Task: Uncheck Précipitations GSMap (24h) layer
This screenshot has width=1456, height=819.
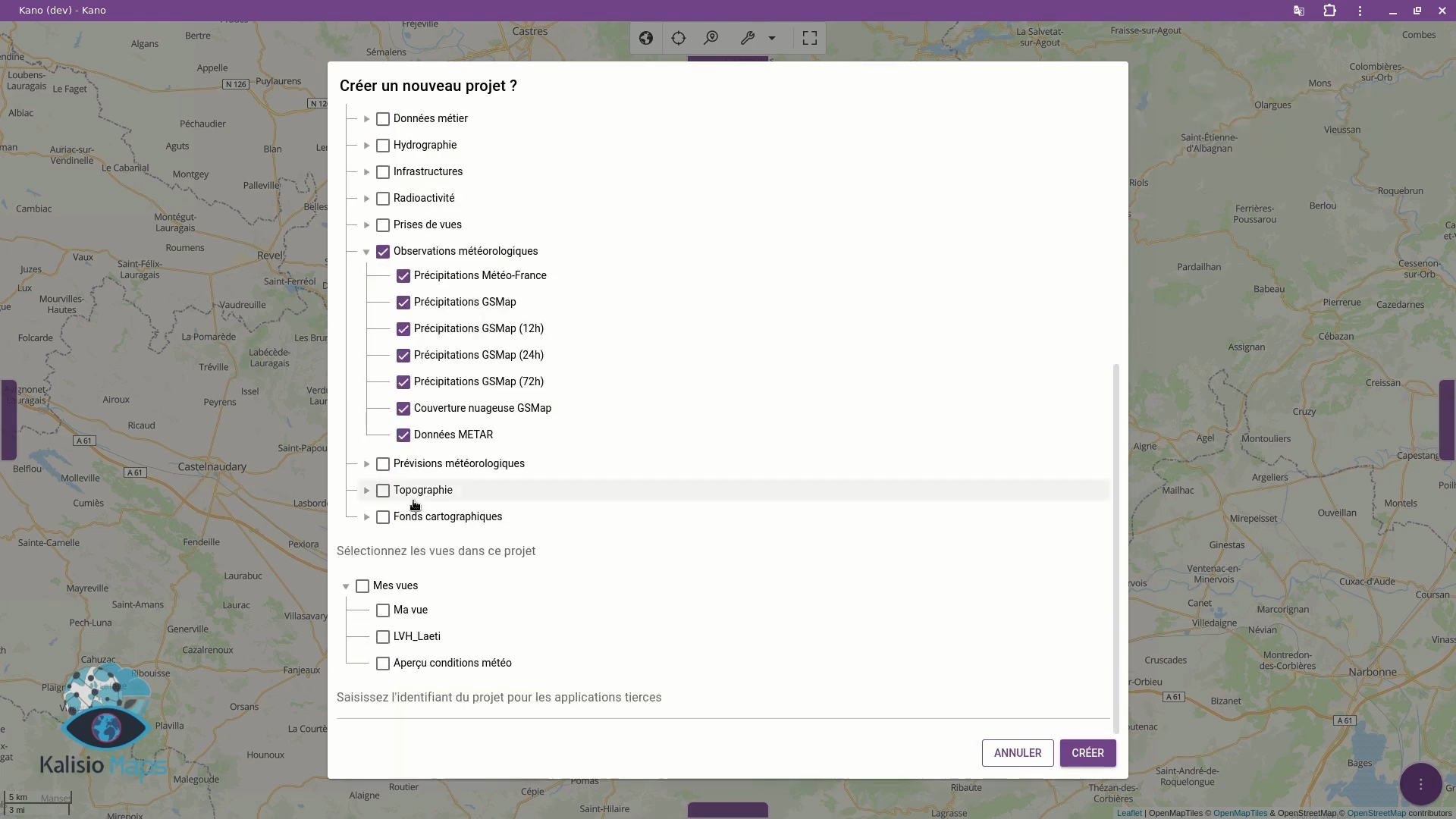Action: point(403,356)
